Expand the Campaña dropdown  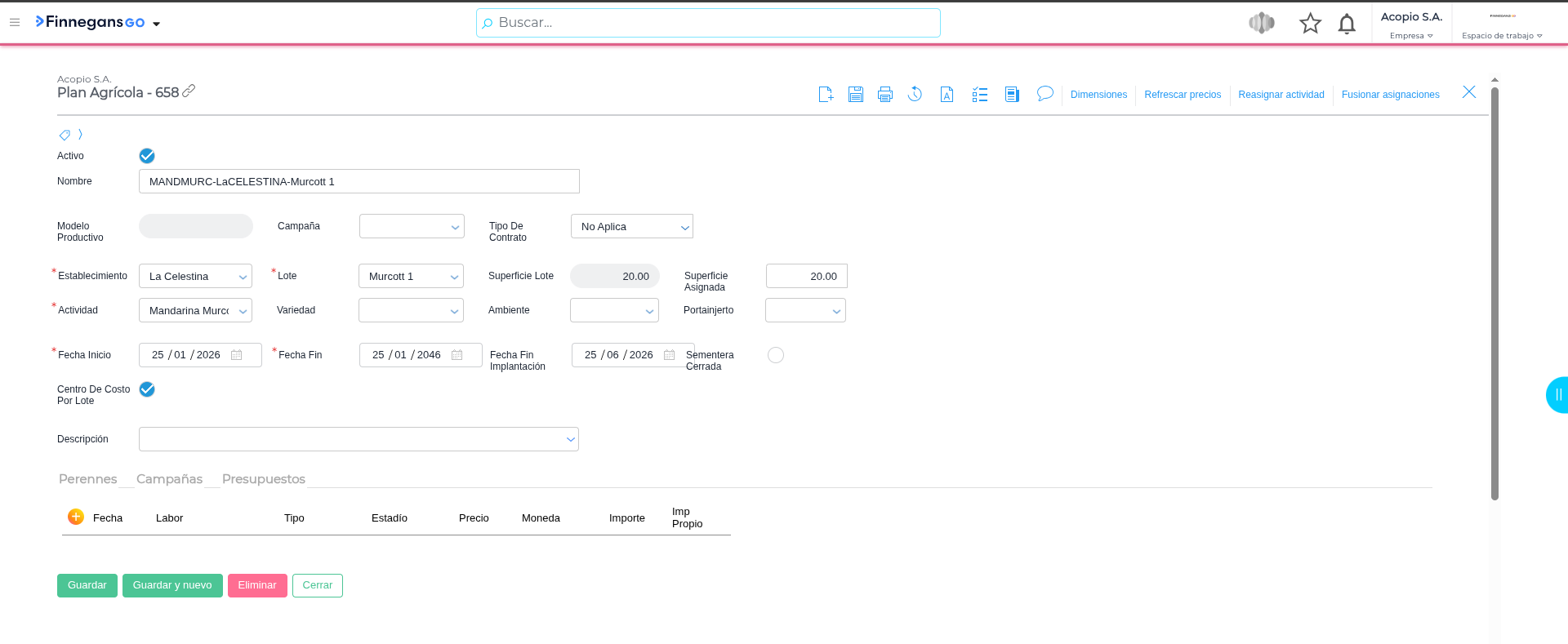click(x=412, y=227)
